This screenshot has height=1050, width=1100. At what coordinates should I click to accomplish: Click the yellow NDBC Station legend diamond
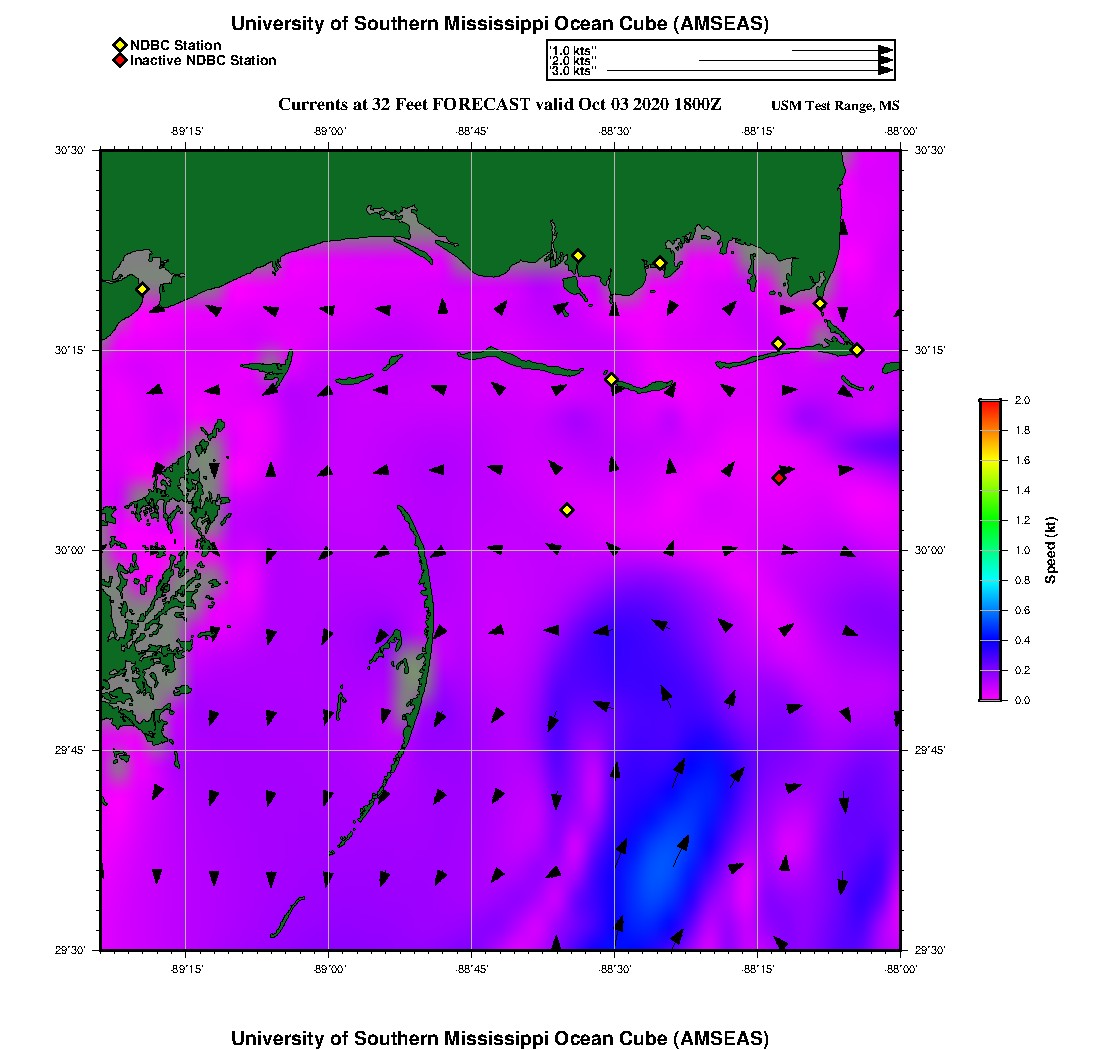(x=119, y=46)
